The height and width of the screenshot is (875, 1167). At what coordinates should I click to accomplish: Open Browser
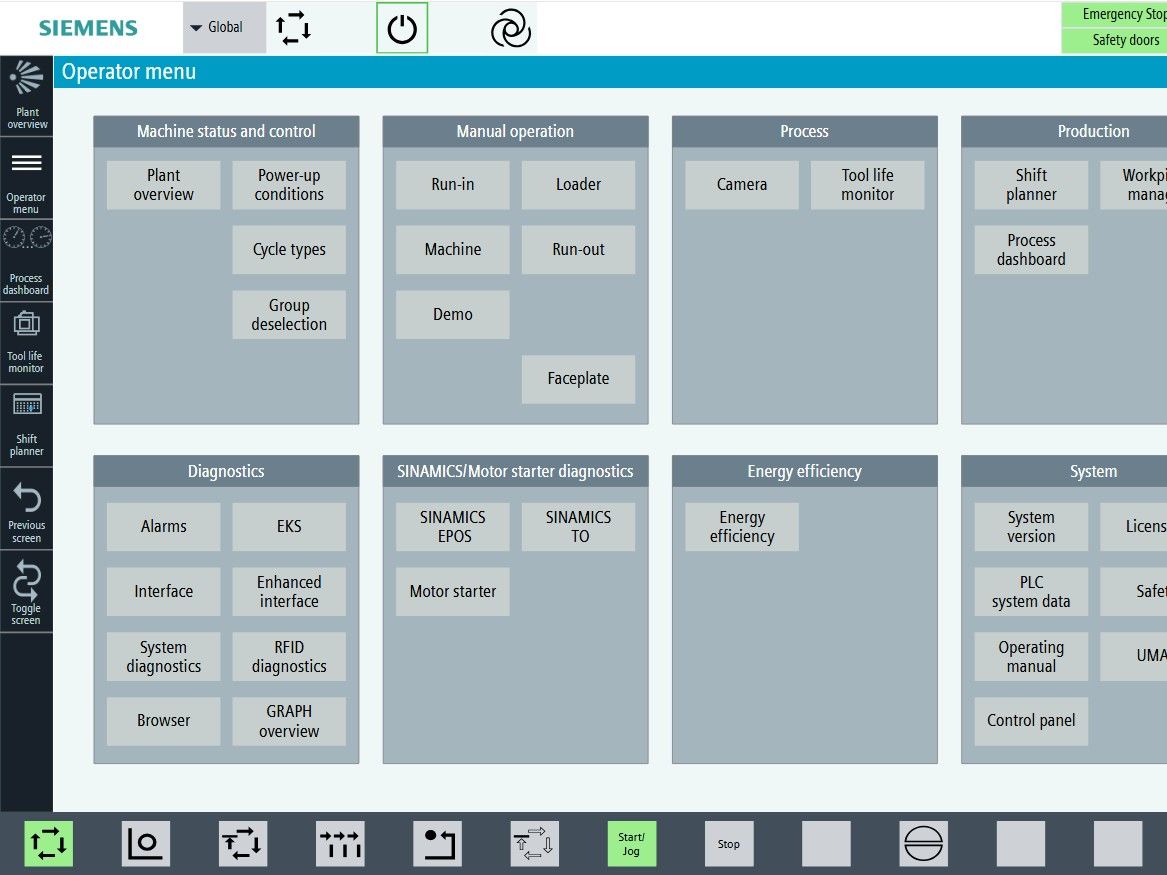164,721
